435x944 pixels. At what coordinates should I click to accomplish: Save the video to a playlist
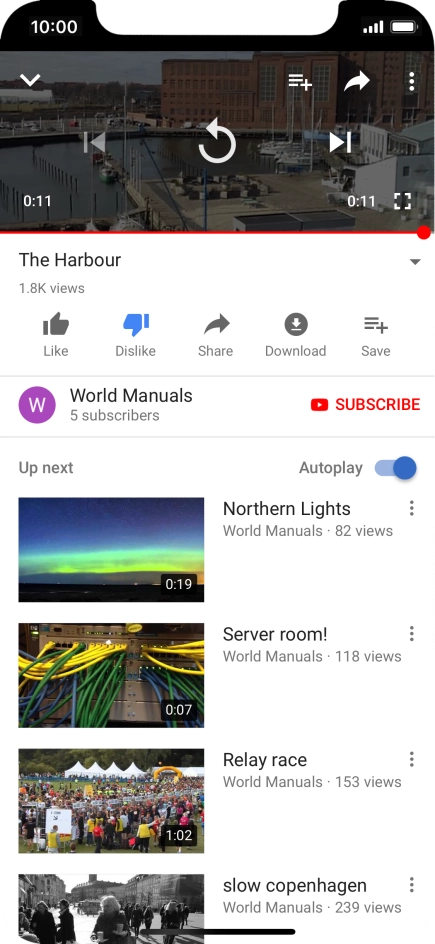pos(375,335)
